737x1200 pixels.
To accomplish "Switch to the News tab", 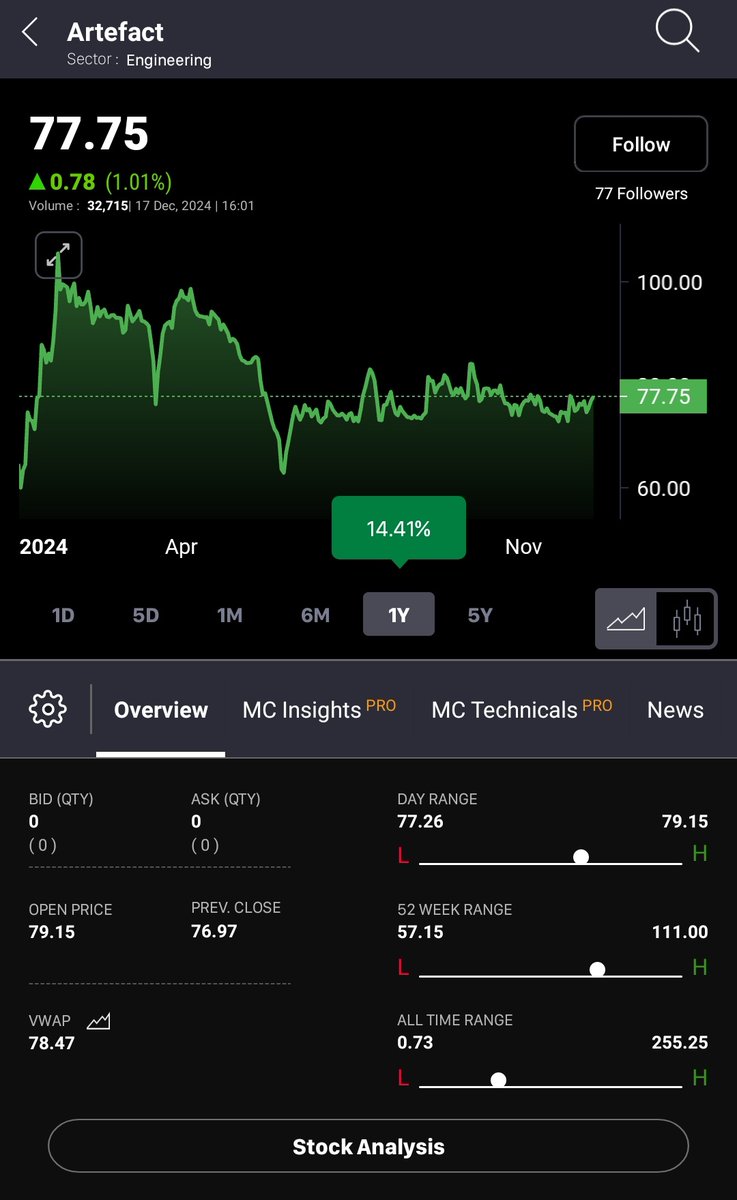I will point(675,710).
